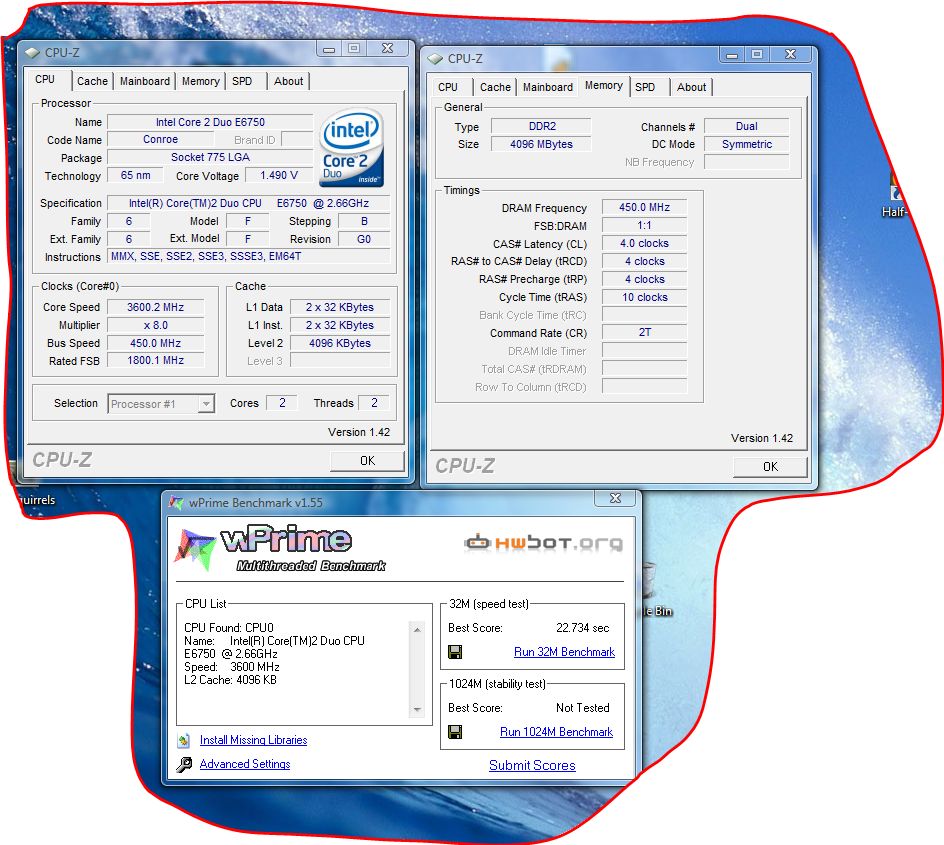Image resolution: width=944 pixels, height=845 pixels.
Task: Click the DC Mode value Symmetric
Action: (x=747, y=144)
